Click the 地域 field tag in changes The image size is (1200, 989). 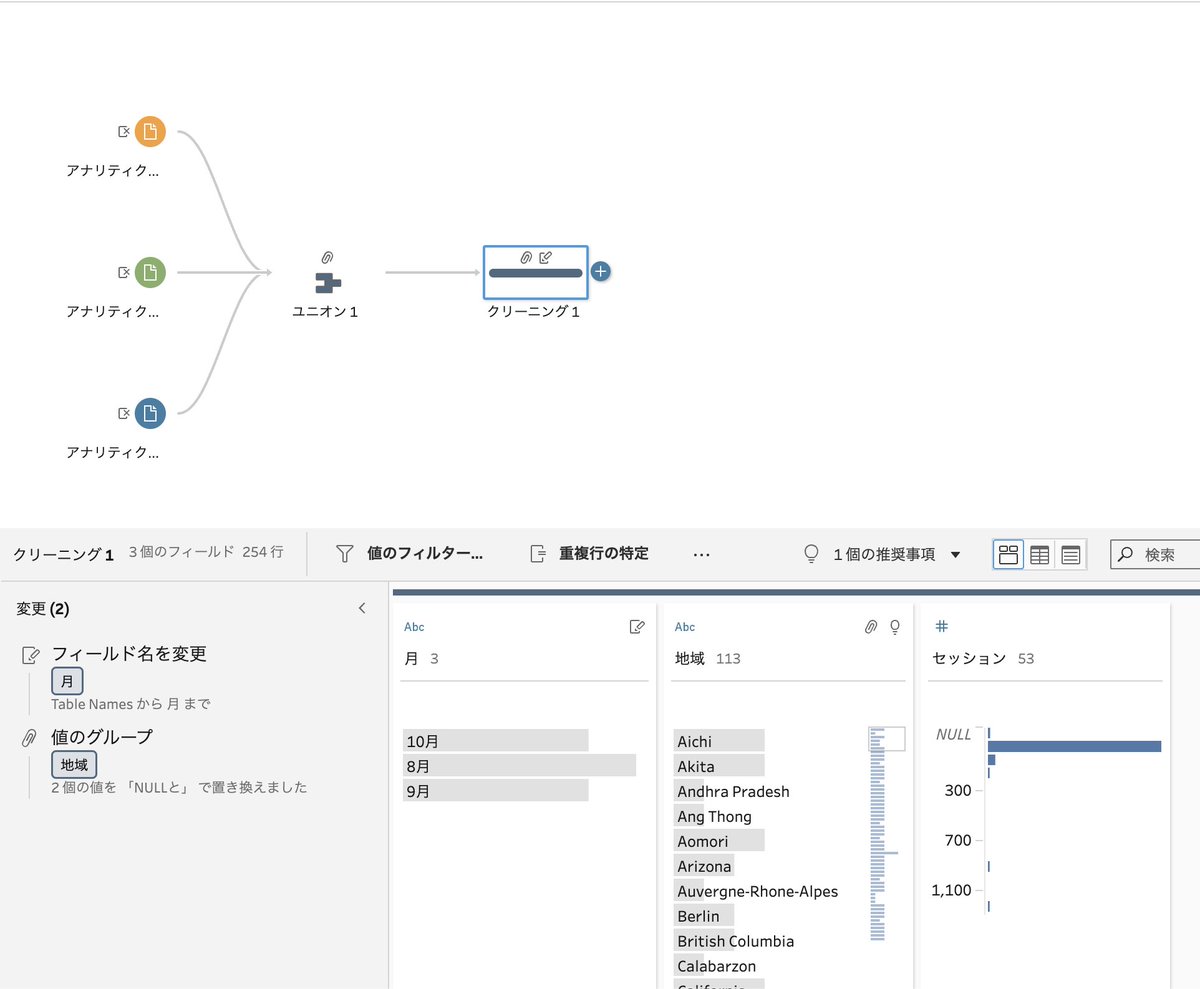click(x=74, y=765)
